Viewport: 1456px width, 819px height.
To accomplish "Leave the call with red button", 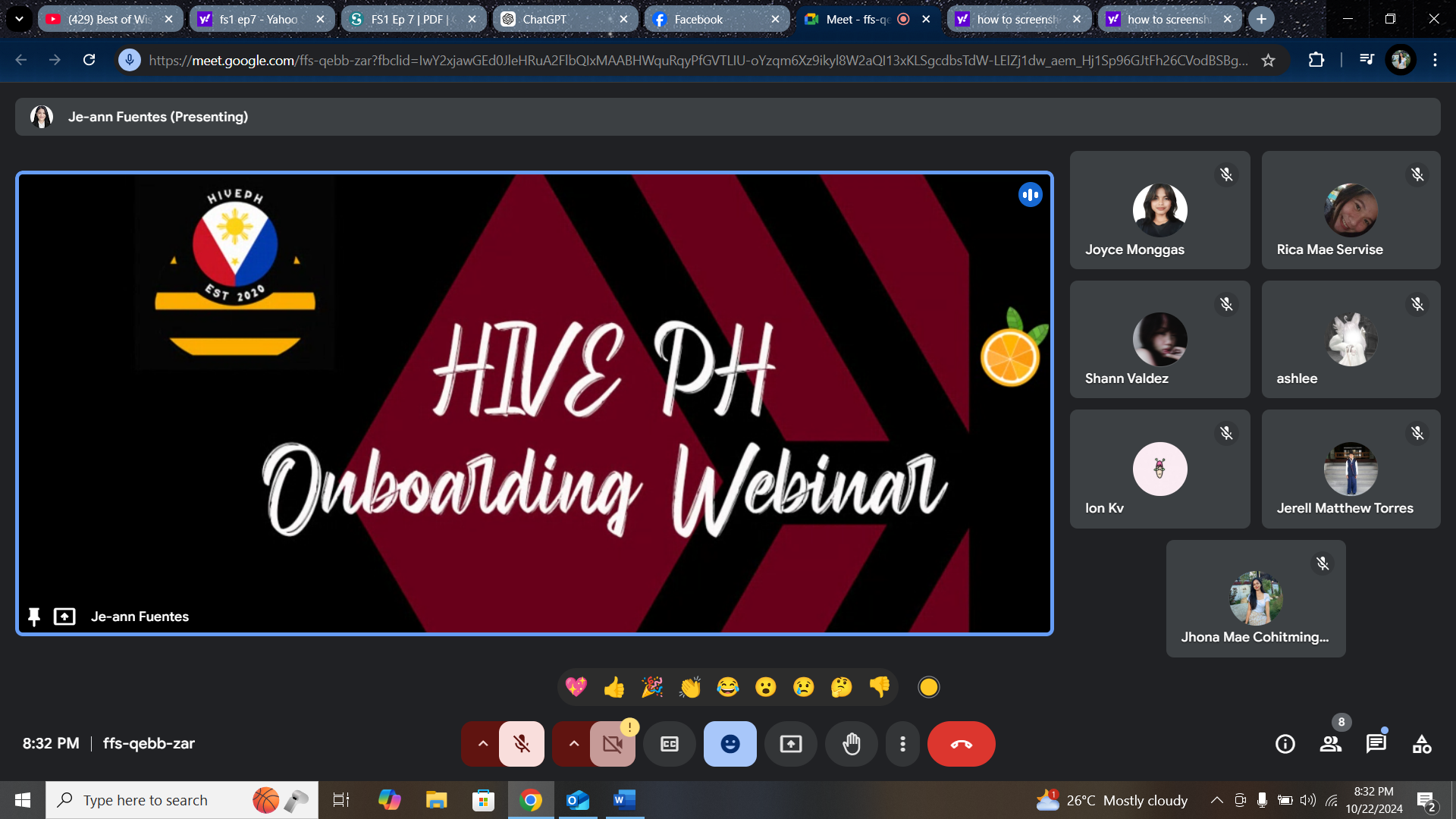I will (x=962, y=744).
